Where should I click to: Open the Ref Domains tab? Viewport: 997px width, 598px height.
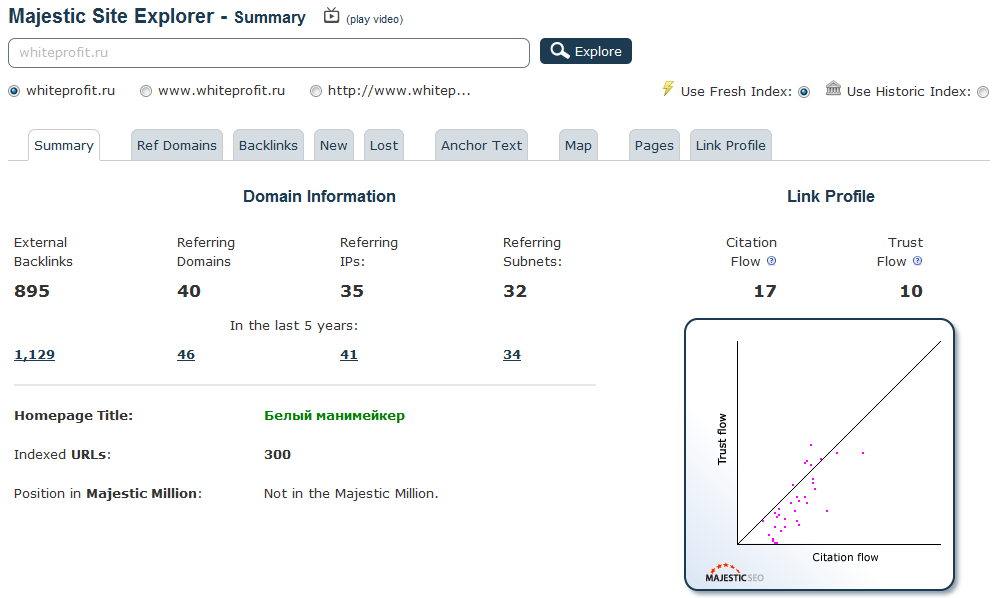(x=177, y=146)
